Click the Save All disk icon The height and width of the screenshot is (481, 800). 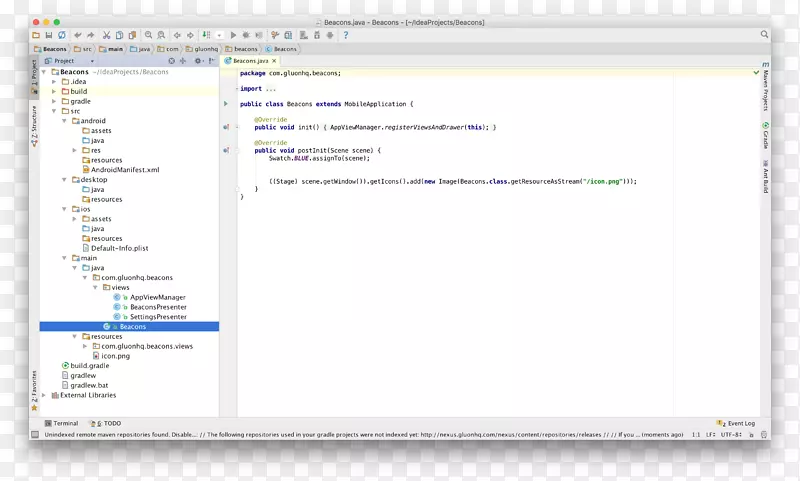click(48, 35)
